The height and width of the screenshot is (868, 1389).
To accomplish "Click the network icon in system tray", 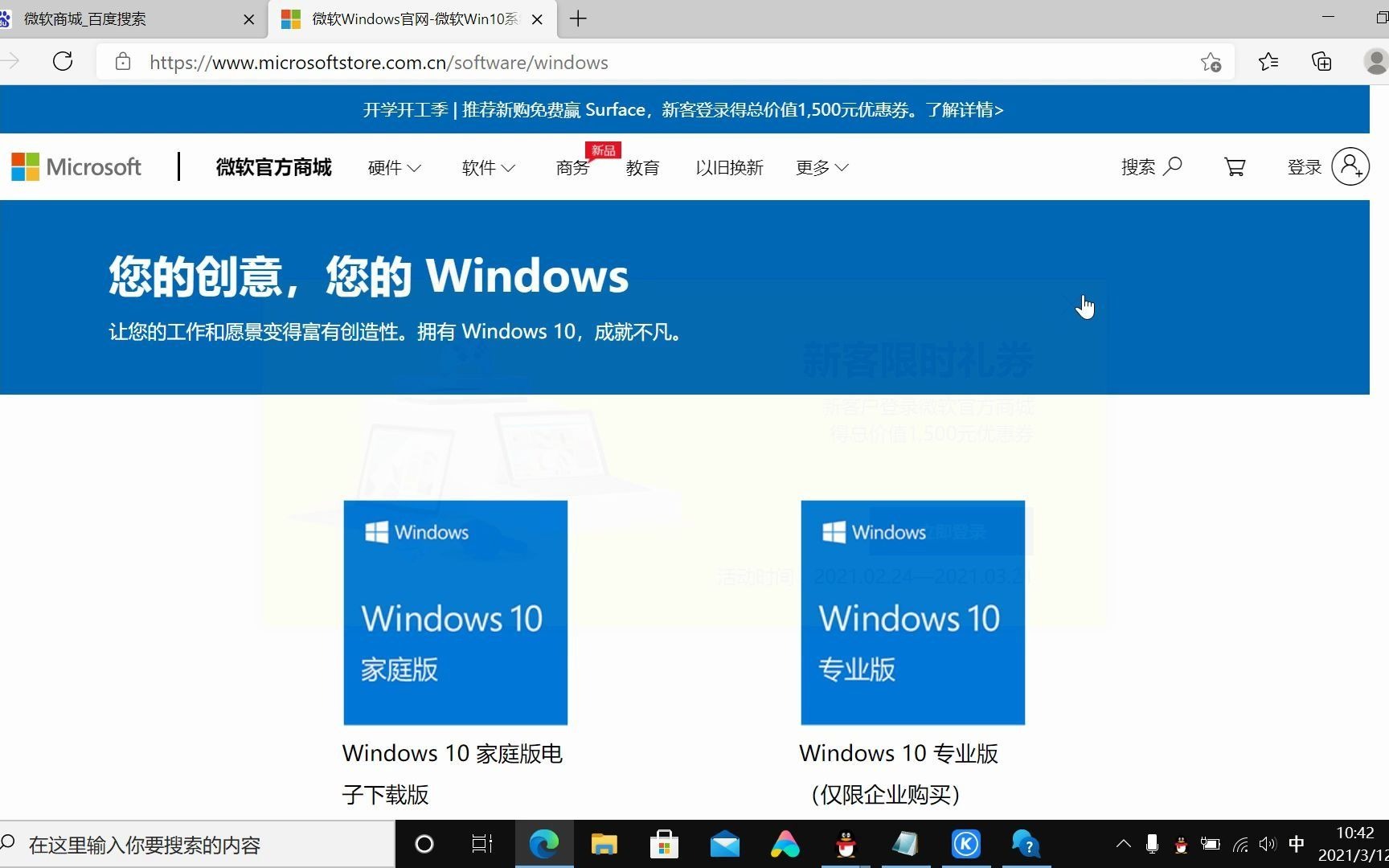I will [x=1240, y=844].
